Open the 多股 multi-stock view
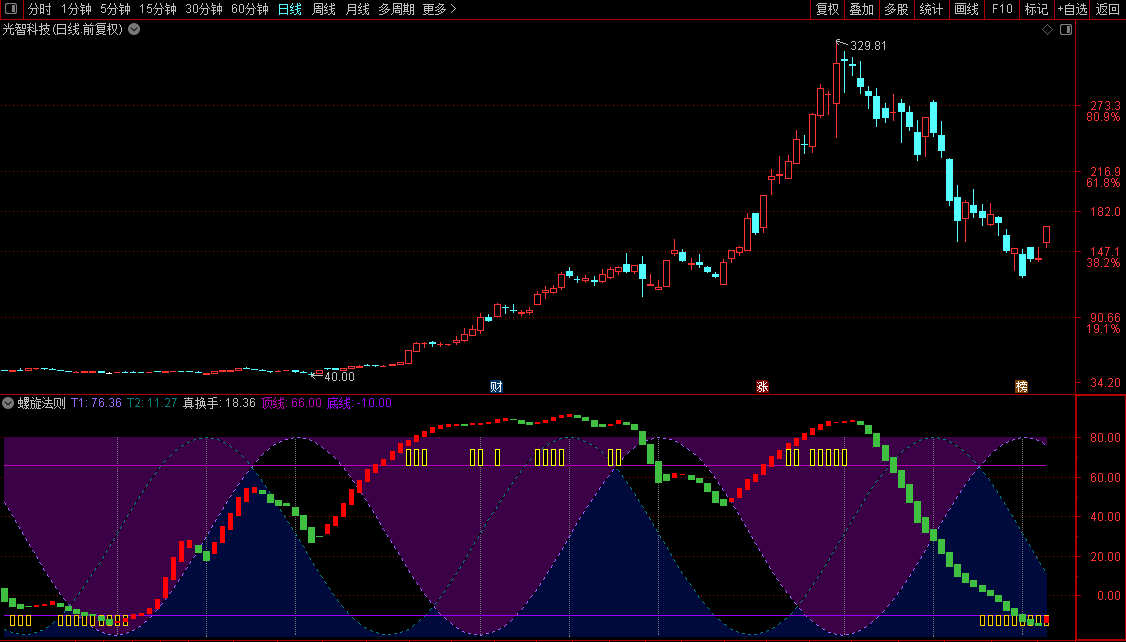 896,9
